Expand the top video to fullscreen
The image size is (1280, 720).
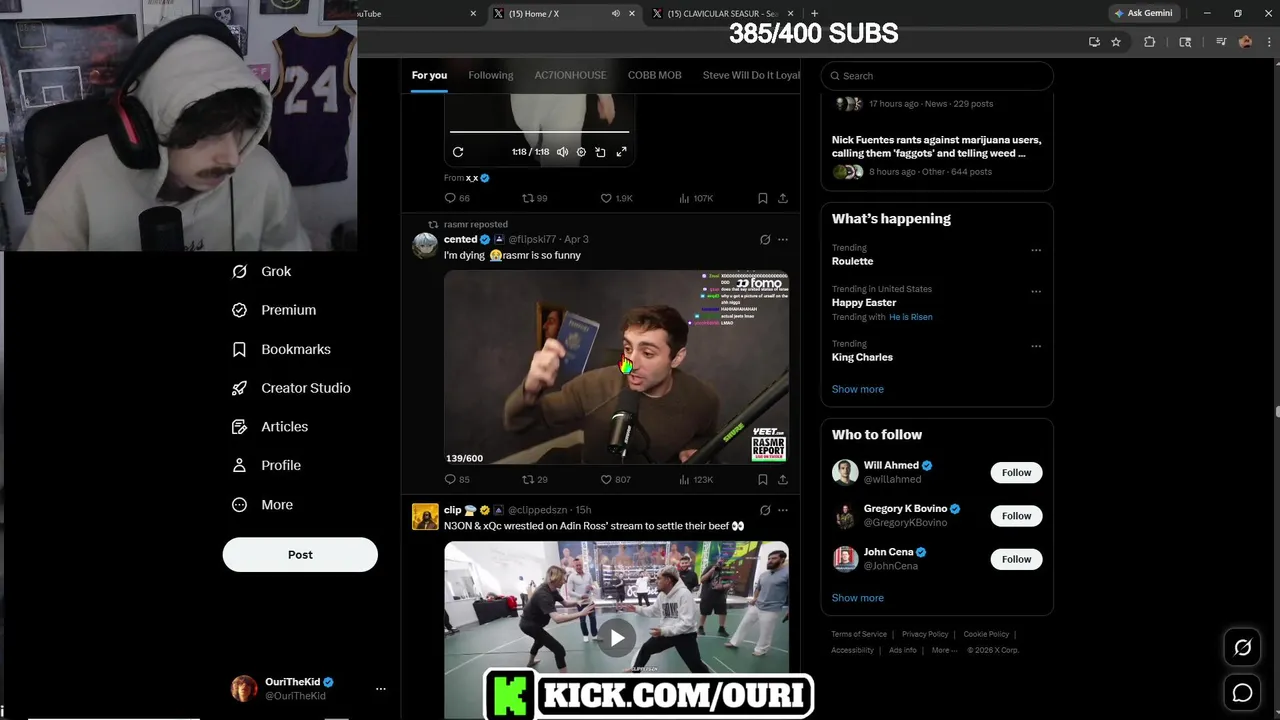(621, 152)
